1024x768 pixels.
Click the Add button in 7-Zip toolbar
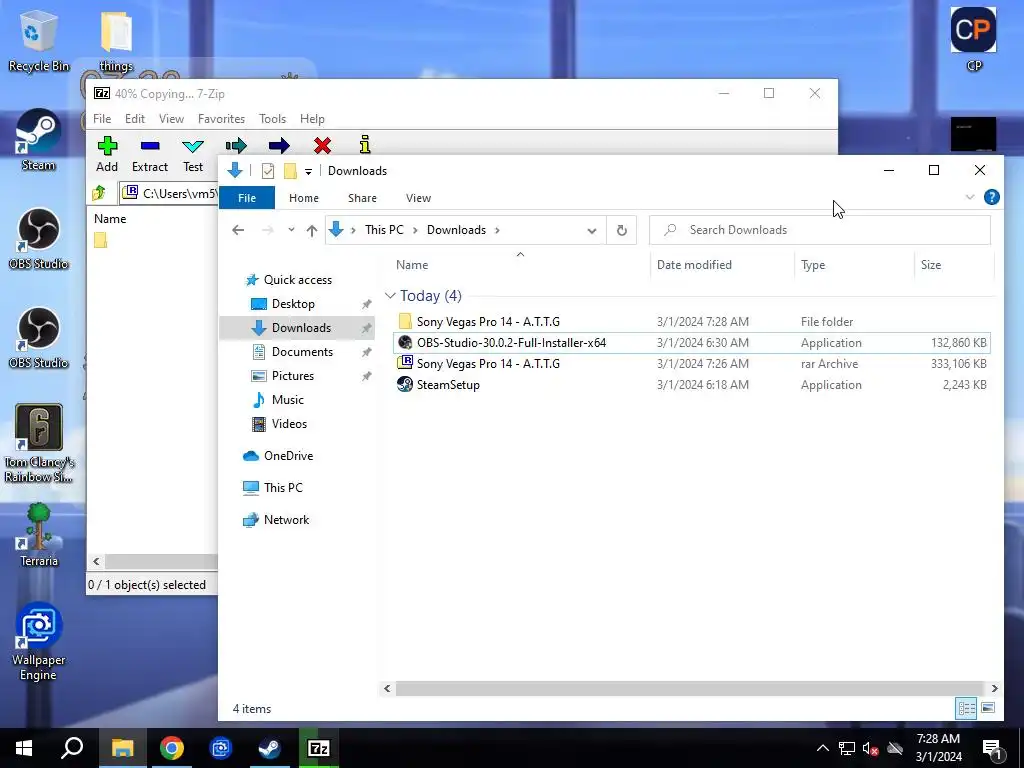tap(107, 155)
